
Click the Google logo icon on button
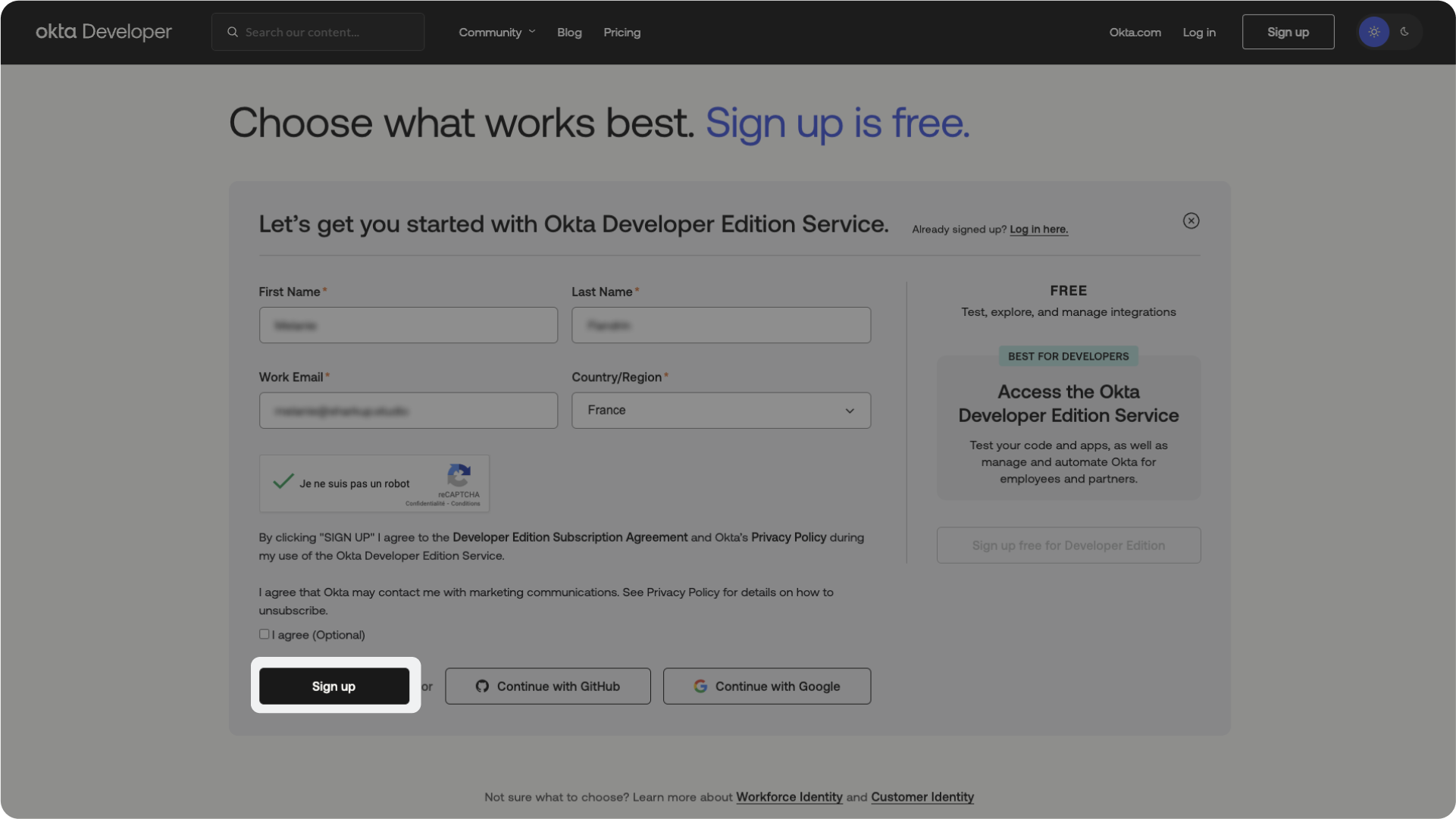[x=701, y=686]
